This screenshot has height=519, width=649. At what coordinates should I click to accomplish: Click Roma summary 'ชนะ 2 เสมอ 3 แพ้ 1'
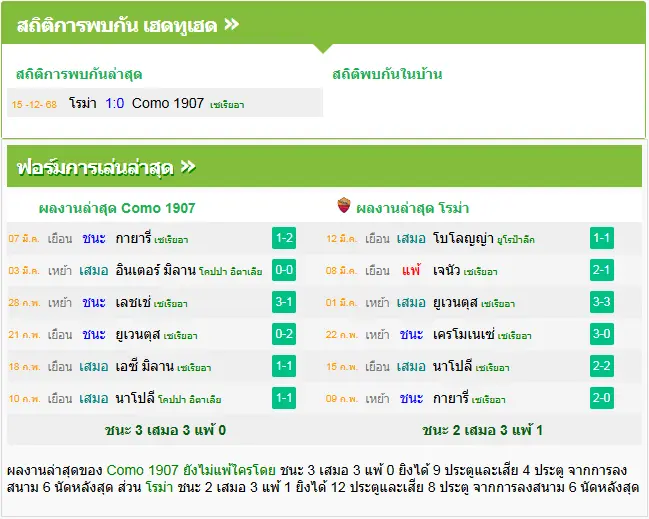482,430
